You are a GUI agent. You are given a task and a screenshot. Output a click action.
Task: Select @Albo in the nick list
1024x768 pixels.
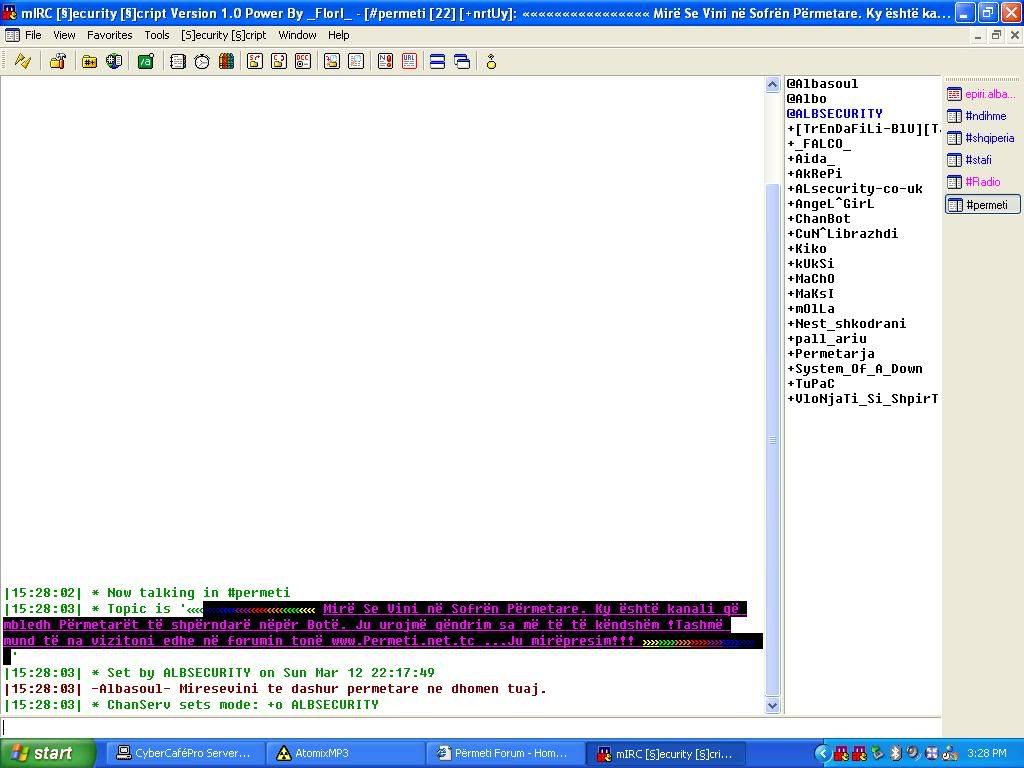807,99
